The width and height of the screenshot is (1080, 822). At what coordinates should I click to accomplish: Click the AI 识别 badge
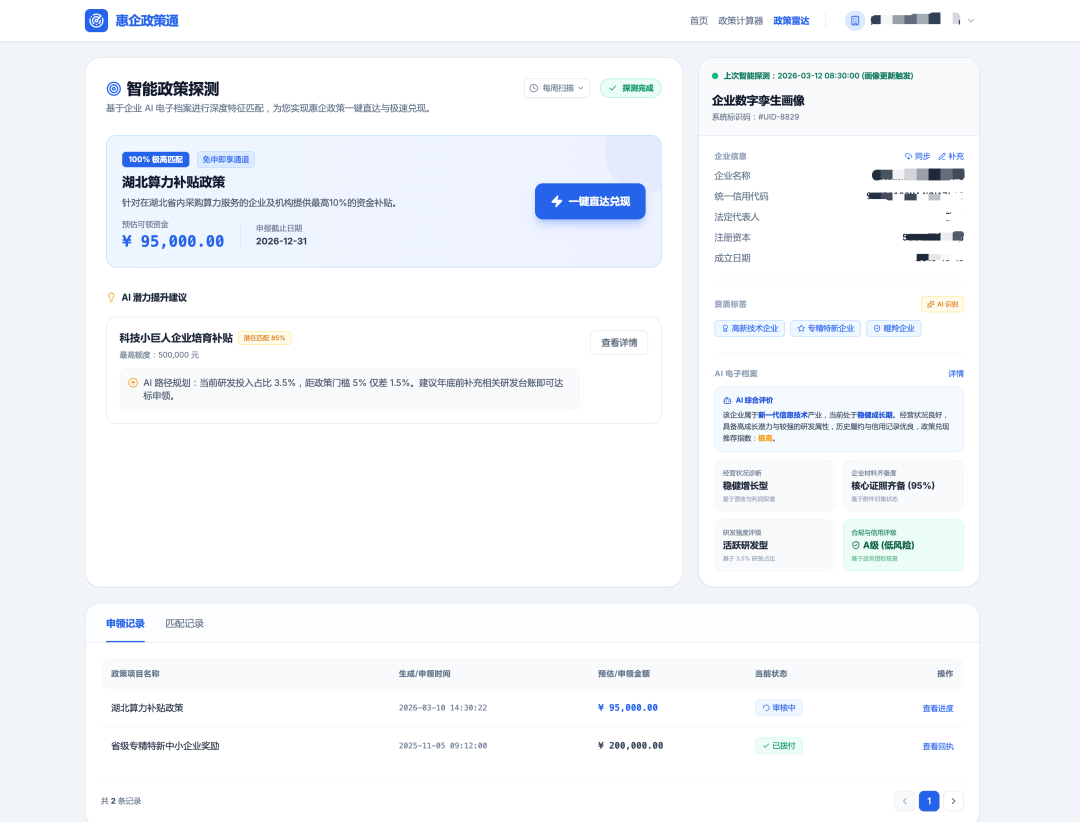(942, 304)
